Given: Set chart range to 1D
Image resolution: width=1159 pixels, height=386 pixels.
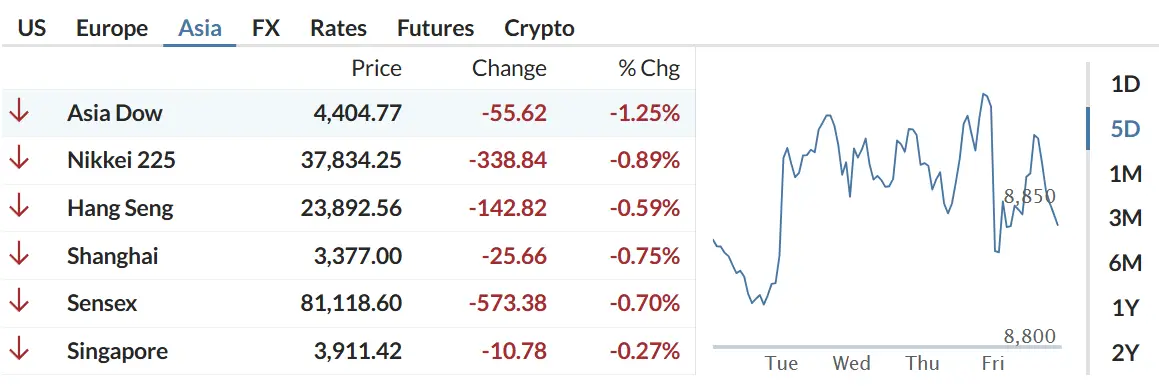Looking at the screenshot, I should (x=1126, y=84).
